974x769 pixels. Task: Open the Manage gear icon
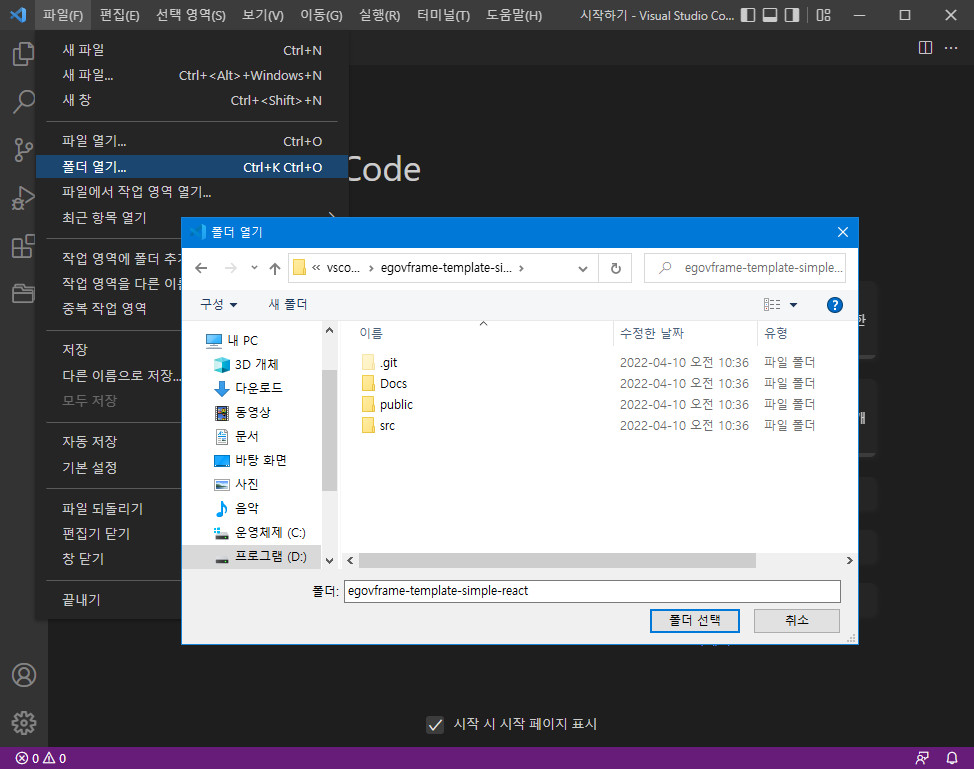[x=24, y=722]
